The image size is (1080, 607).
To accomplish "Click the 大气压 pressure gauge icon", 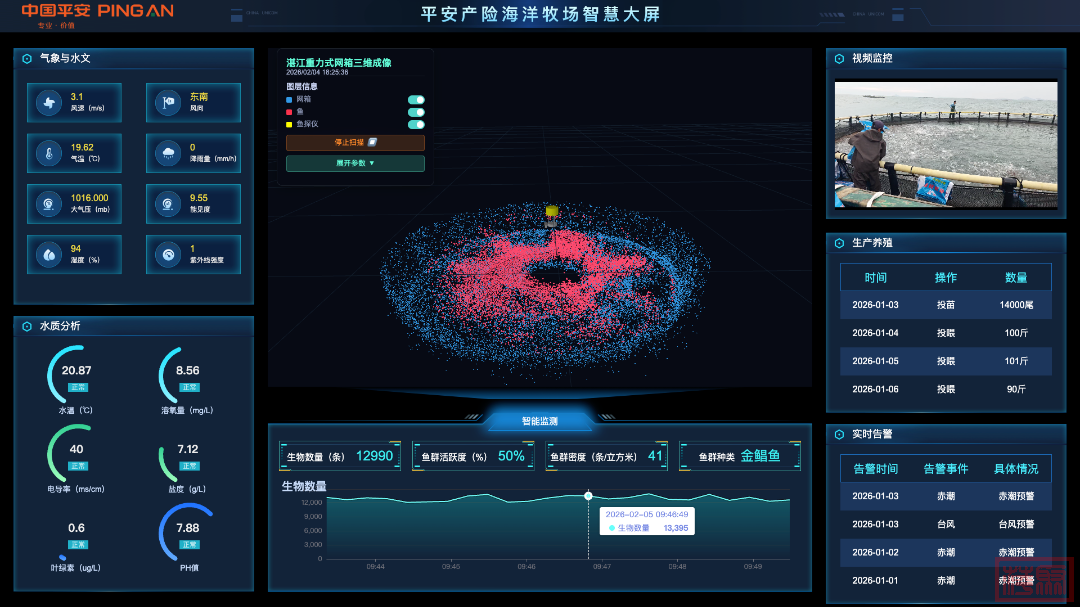I will [48, 204].
